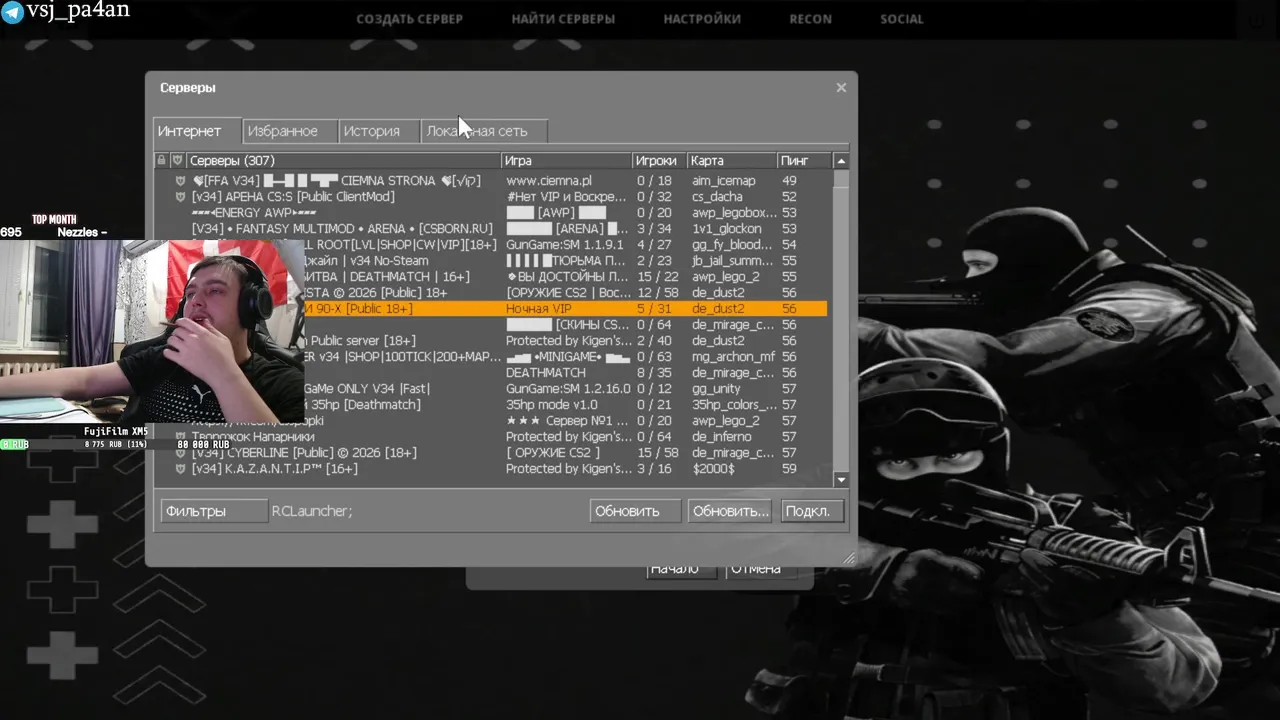Switch to the Интернет tab

(x=197, y=131)
